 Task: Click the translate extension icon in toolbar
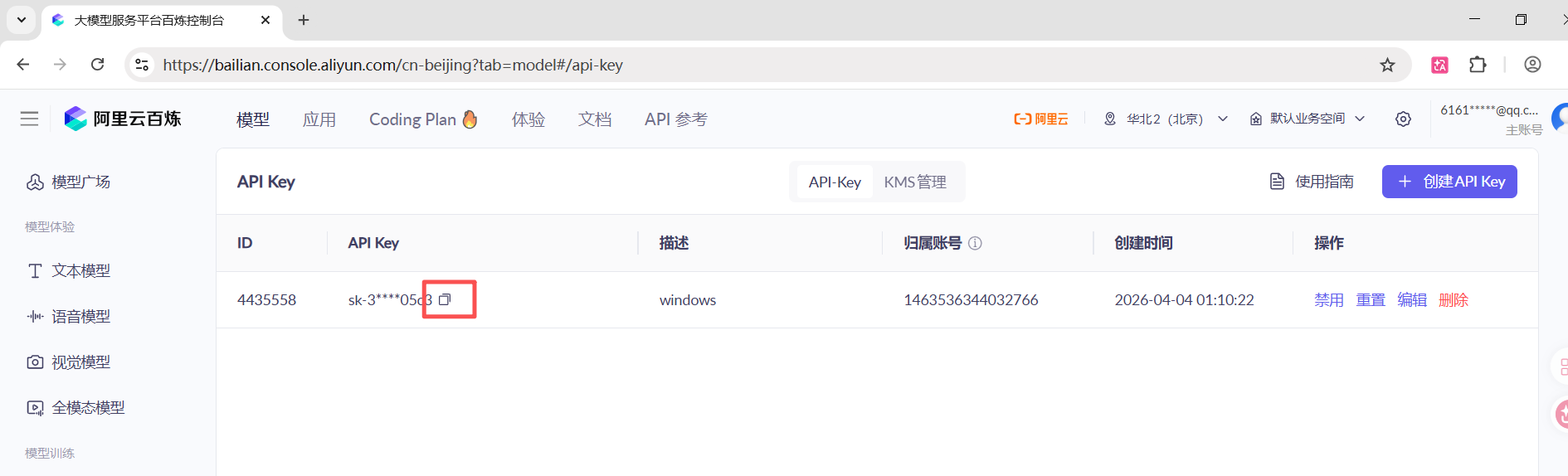point(1440,65)
